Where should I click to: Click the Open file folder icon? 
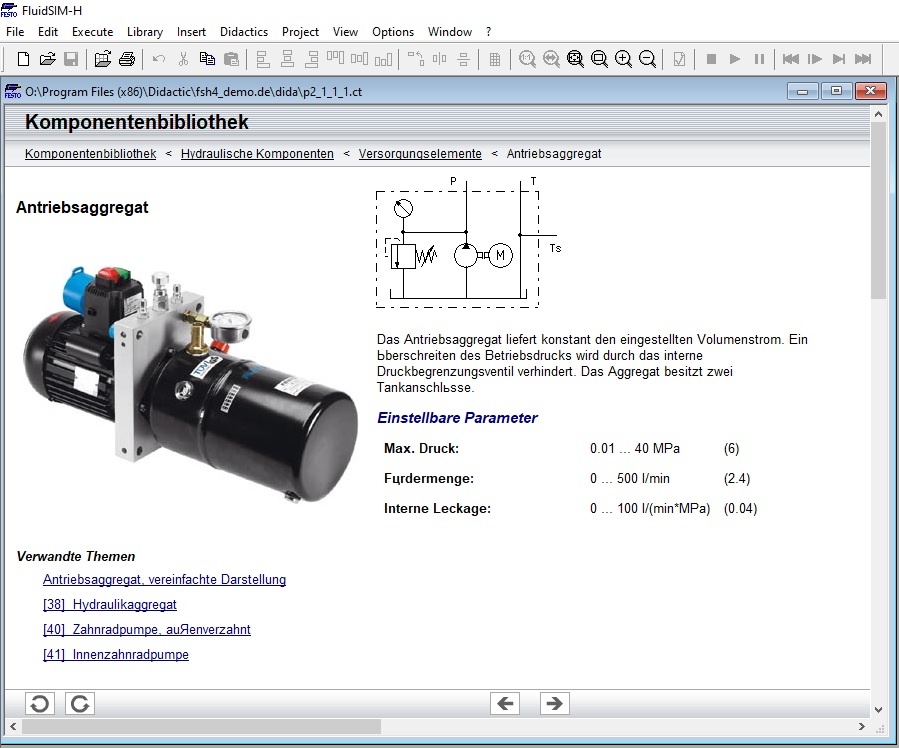click(48, 59)
